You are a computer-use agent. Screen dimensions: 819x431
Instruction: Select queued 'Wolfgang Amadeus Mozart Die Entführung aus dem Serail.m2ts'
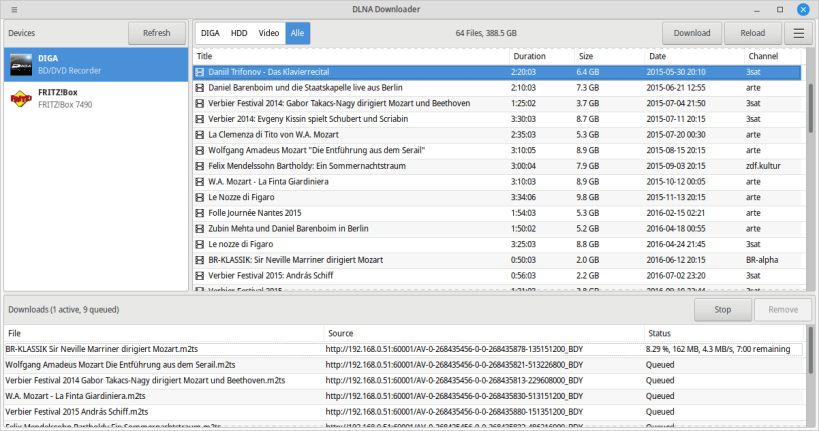click(120, 365)
